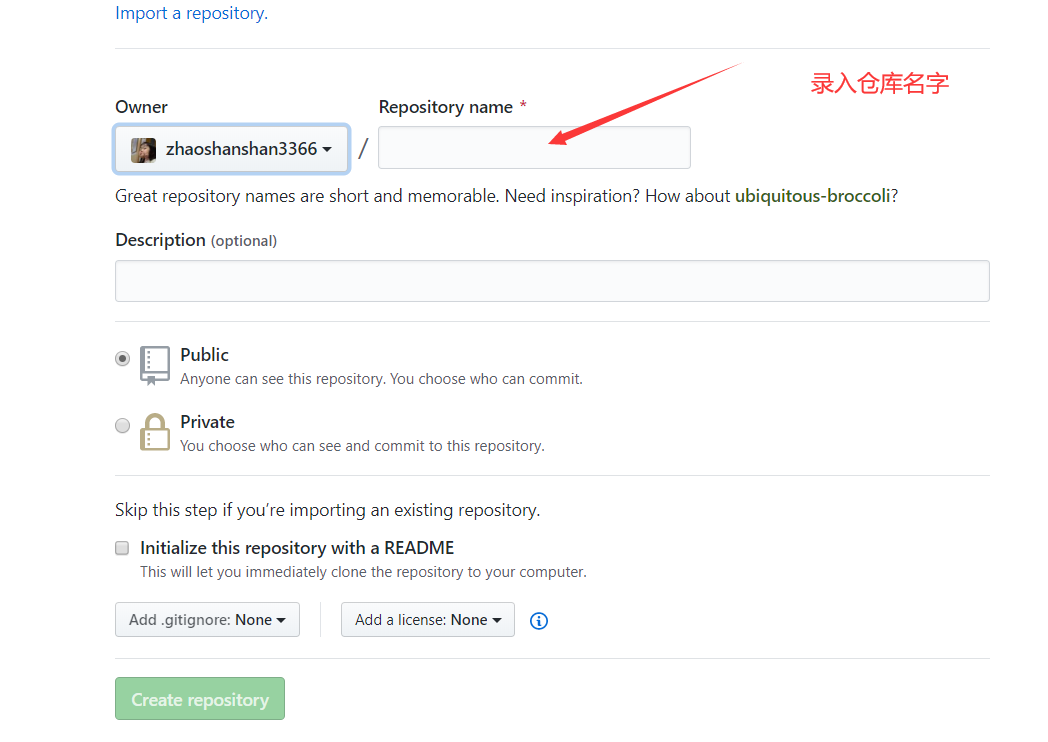Focus the Description text field
1048x742 pixels.
coord(552,281)
